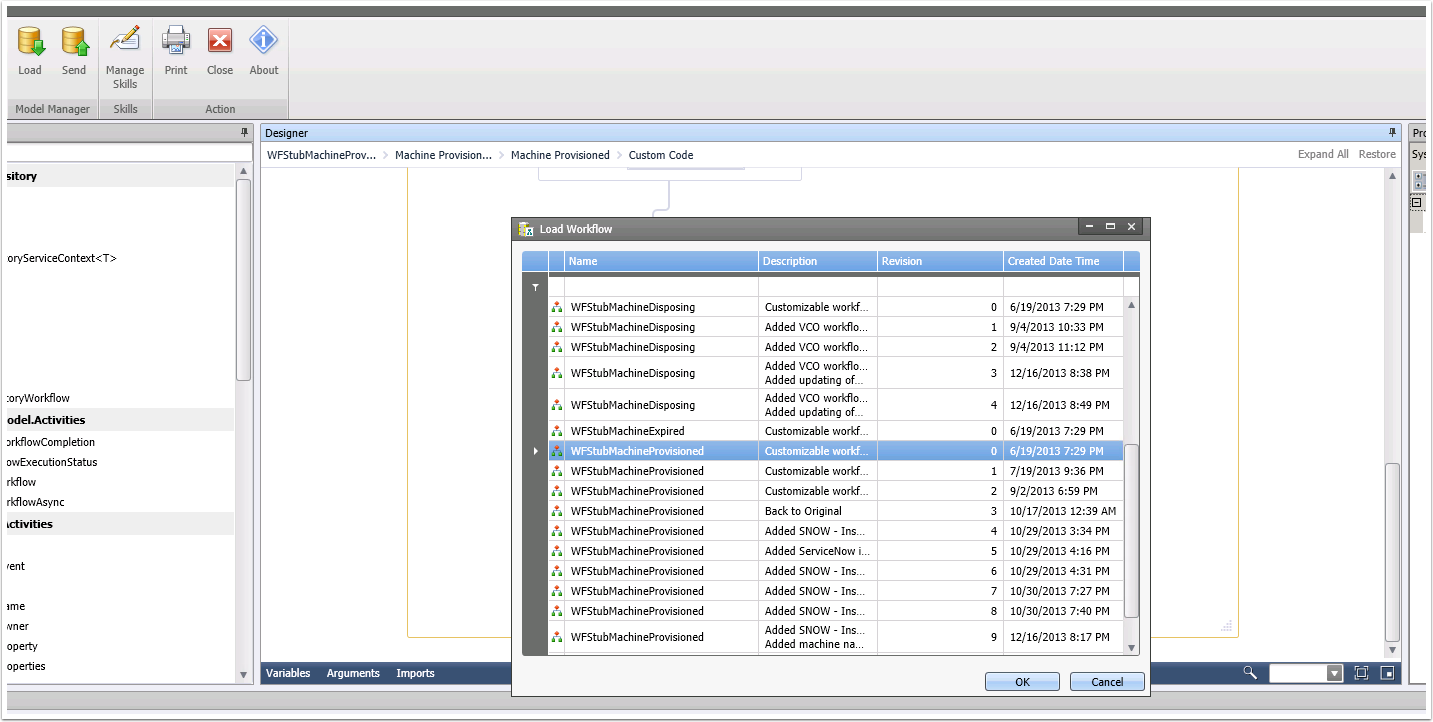Click the Load model icon
The width and height of the screenshot is (1433, 722).
pyautogui.click(x=31, y=41)
